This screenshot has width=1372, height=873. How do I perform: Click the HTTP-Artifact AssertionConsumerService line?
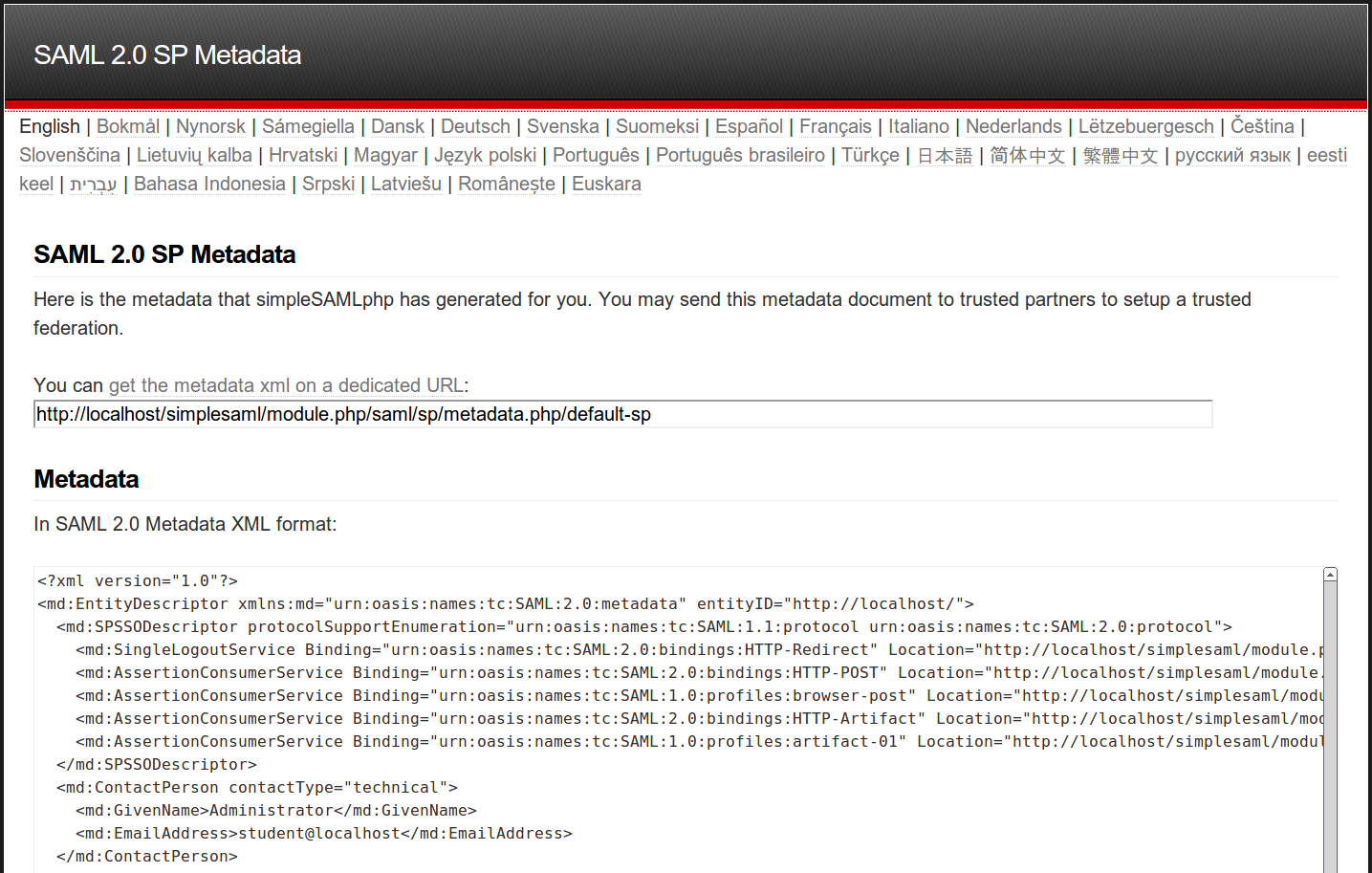(x=700, y=718)
